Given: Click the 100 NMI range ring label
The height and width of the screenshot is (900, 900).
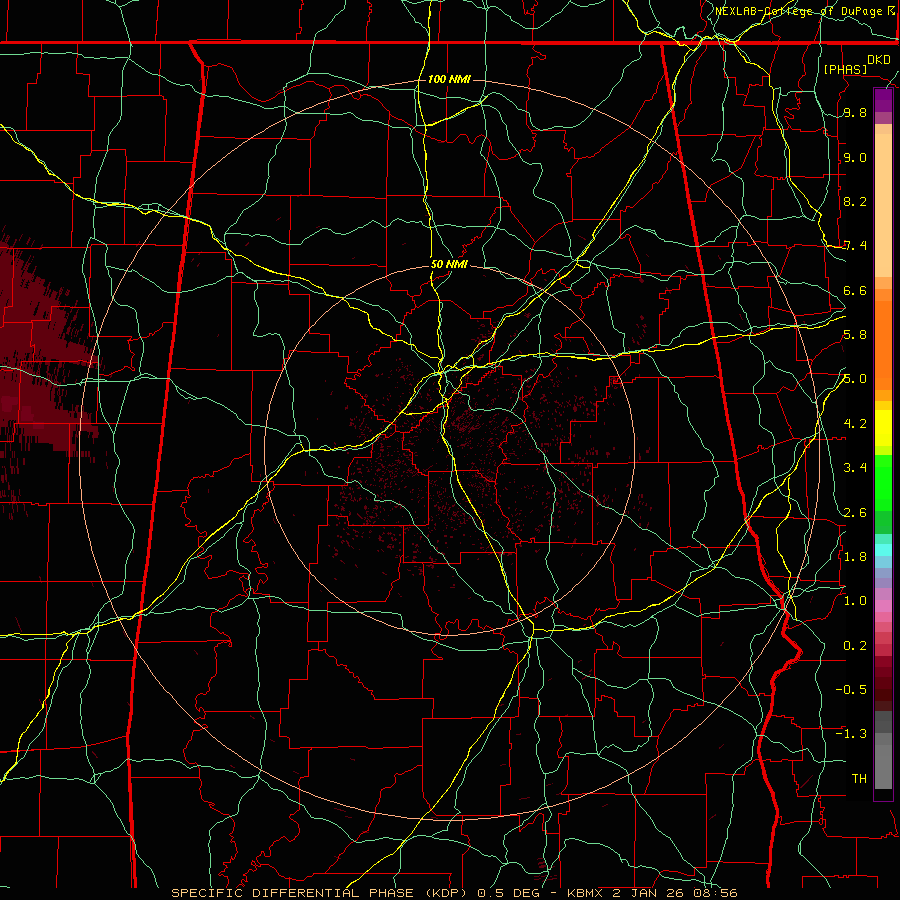Looking at the screenshot, I should tap(449, 79).
